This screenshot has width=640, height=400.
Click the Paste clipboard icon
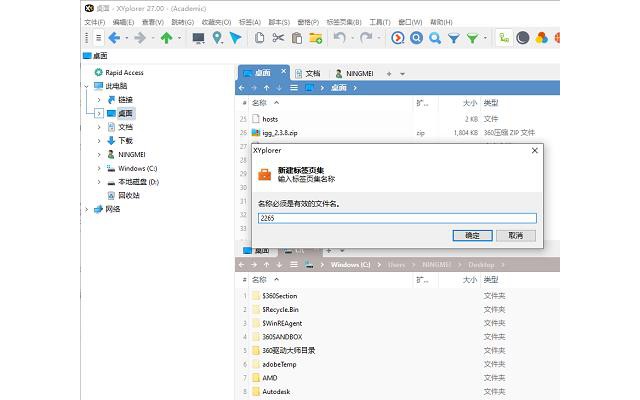(297, 38)
